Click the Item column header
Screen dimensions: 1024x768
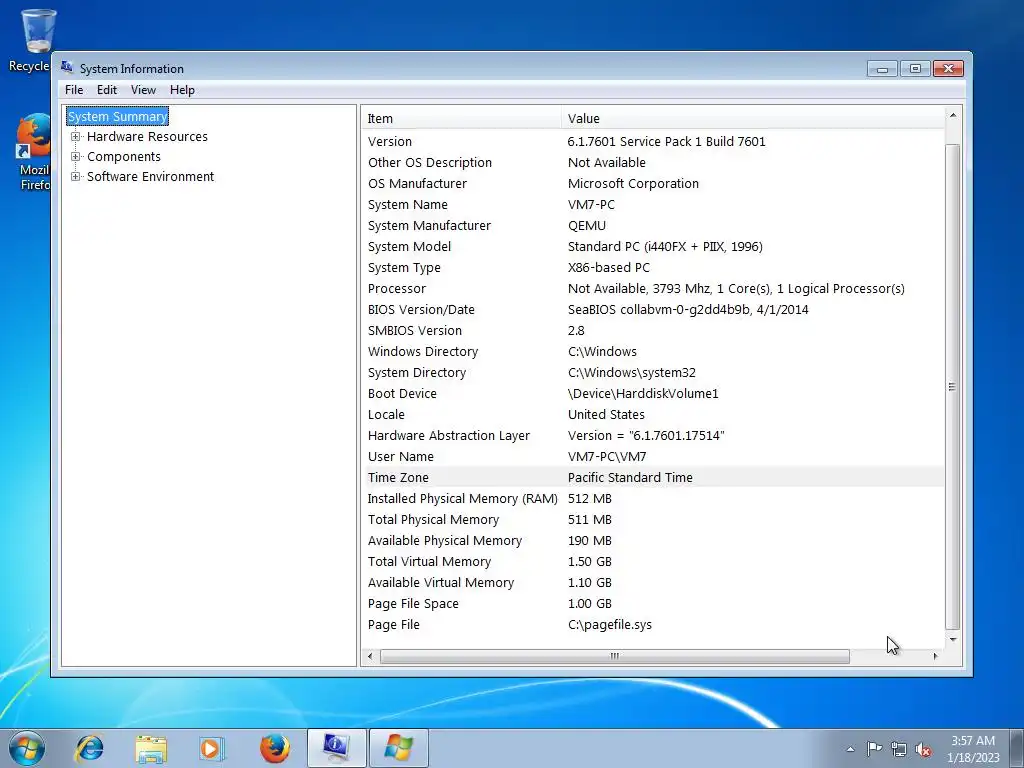click(461, 118)
